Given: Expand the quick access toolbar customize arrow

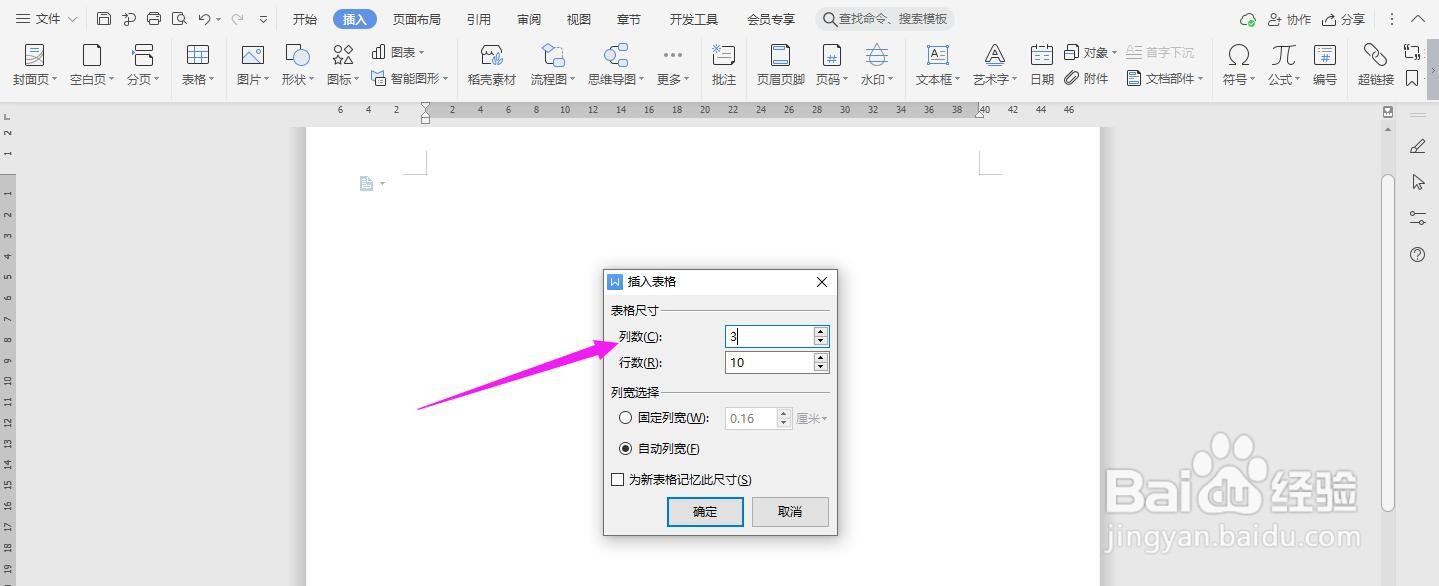Looking at the screenshot, I should [263, 19].
